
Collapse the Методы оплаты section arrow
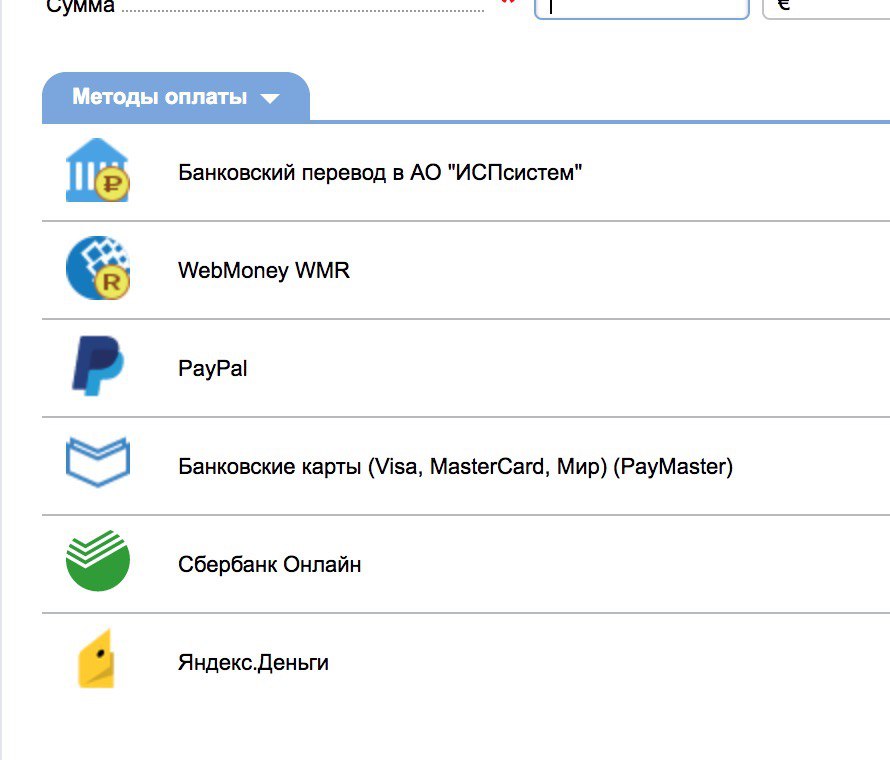point(270,99)
